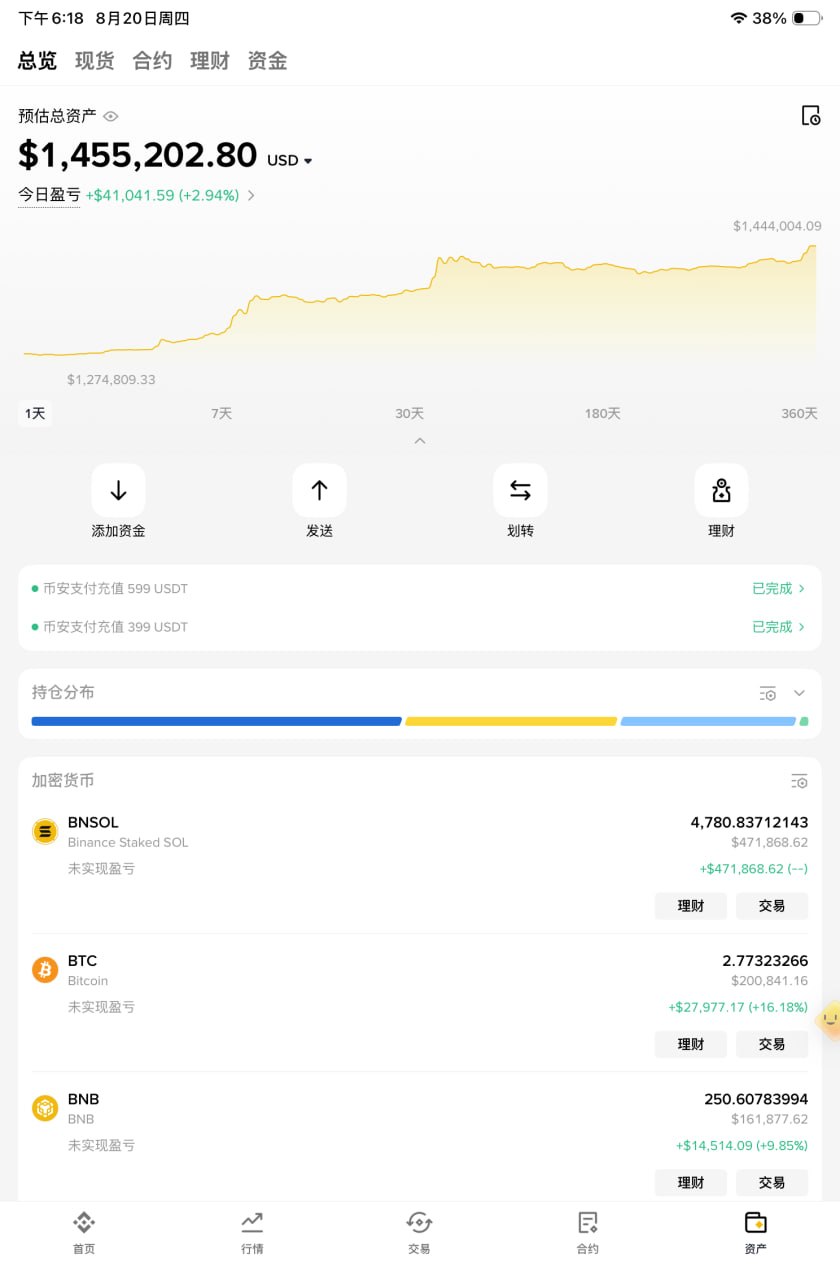Tap 交易 button in BNSOL row
The height and width of the screenshot is (1280, 840).
(x=772, y=906)
